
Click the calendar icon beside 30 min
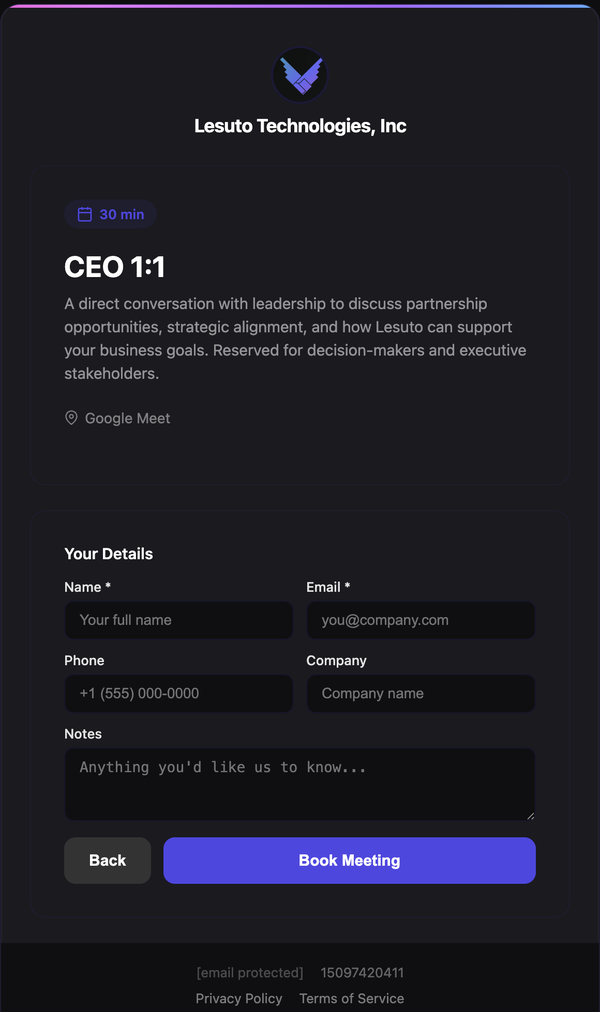(x=85, y=214)
